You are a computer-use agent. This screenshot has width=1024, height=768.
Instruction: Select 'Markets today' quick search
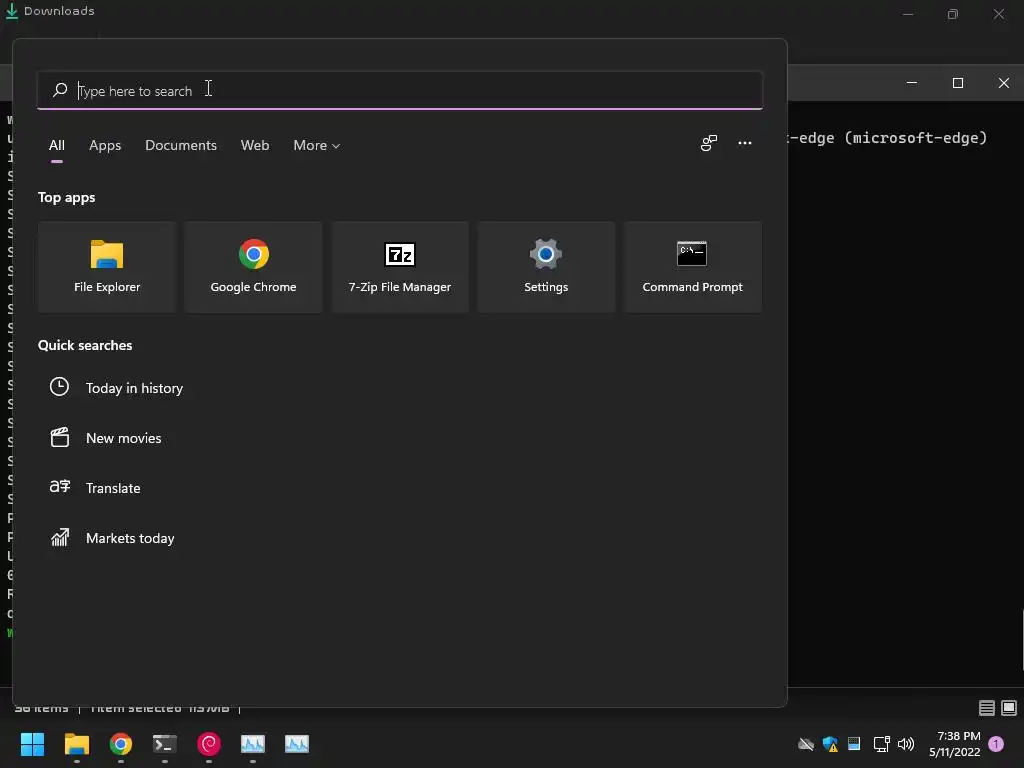(x=130, y=538)
